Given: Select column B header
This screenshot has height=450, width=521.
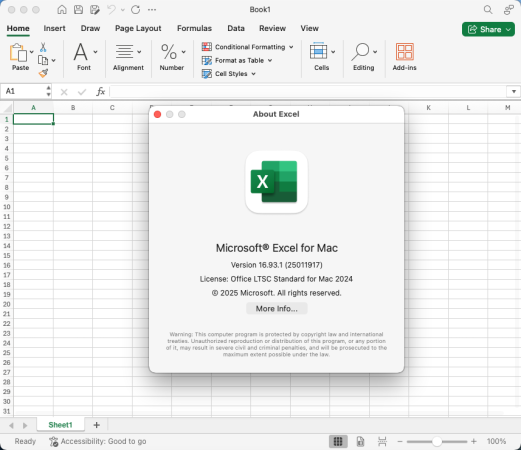Looking at the screenshot, I should coord(73,108).
